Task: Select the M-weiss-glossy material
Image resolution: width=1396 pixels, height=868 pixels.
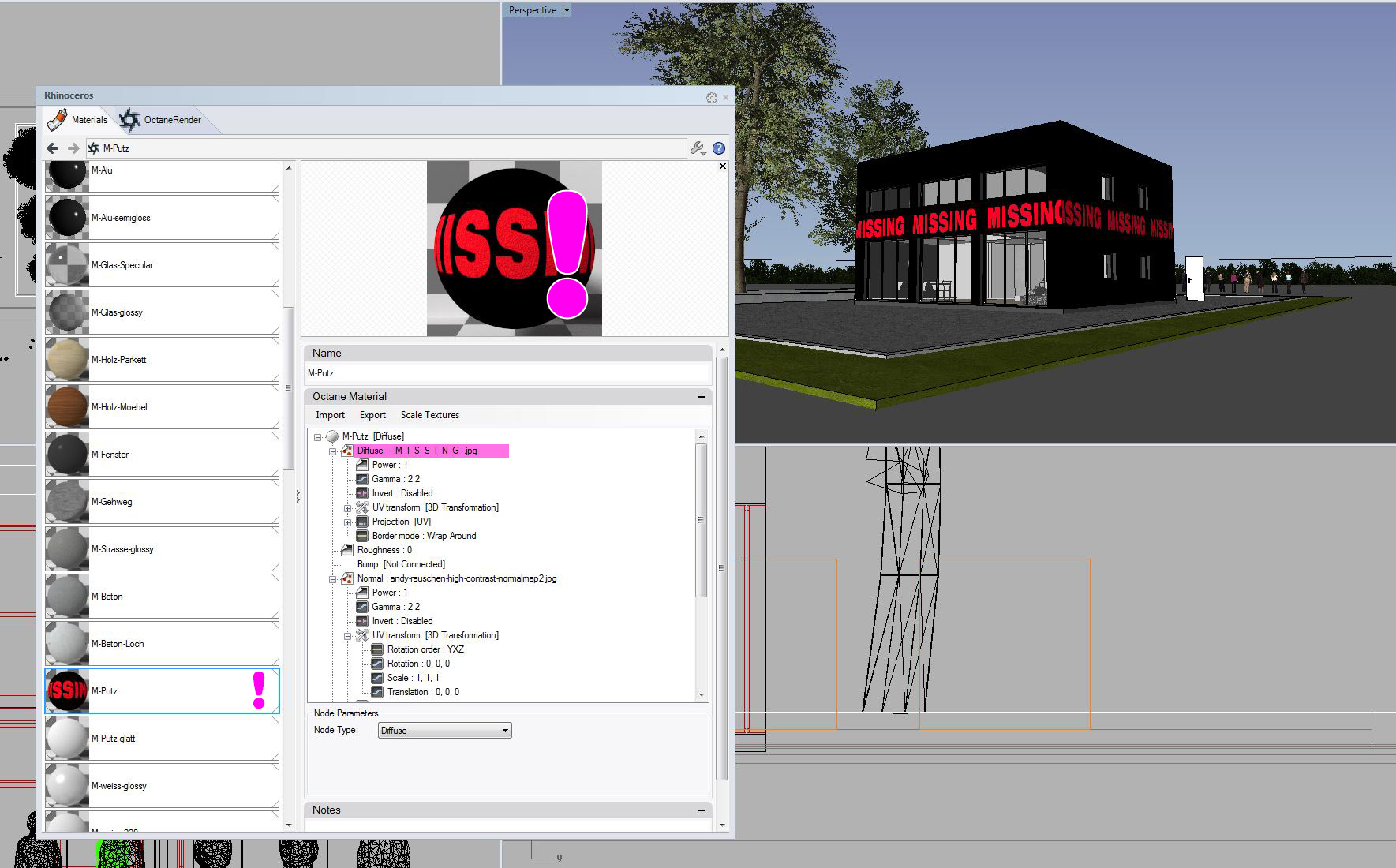Action: pyautogui.click(x=162, y=786)
